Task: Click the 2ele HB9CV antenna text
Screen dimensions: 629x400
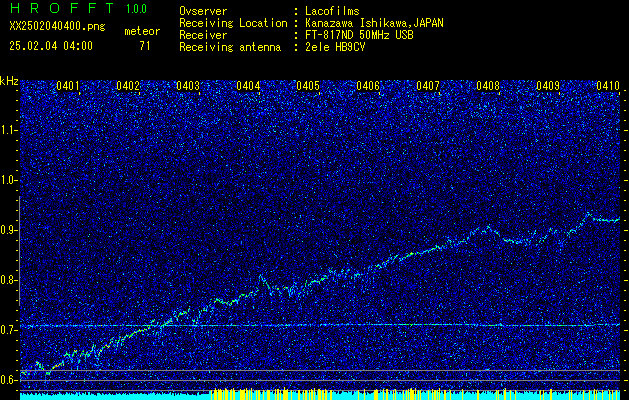Action: (335, 47)
